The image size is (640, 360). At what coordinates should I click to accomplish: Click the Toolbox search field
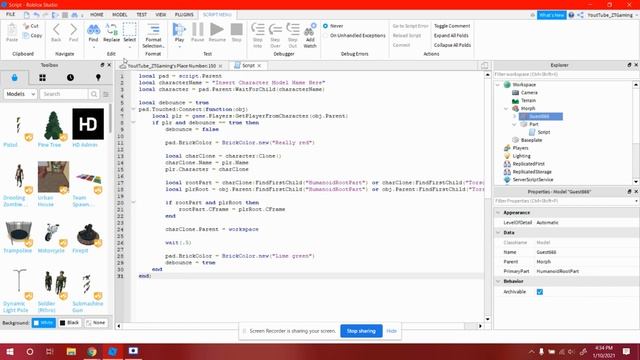coord(64,94)
